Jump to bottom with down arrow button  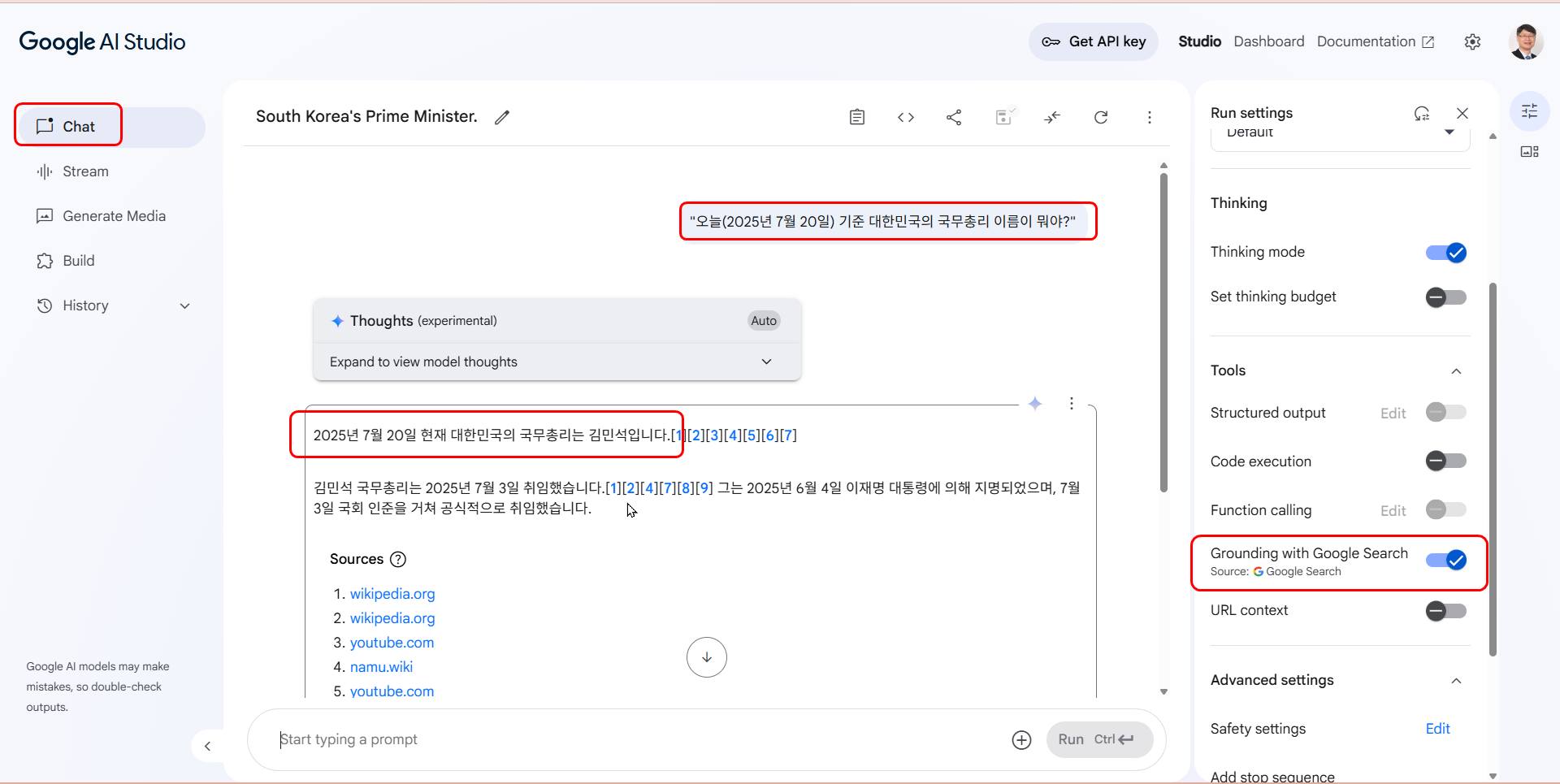point(706,657)
